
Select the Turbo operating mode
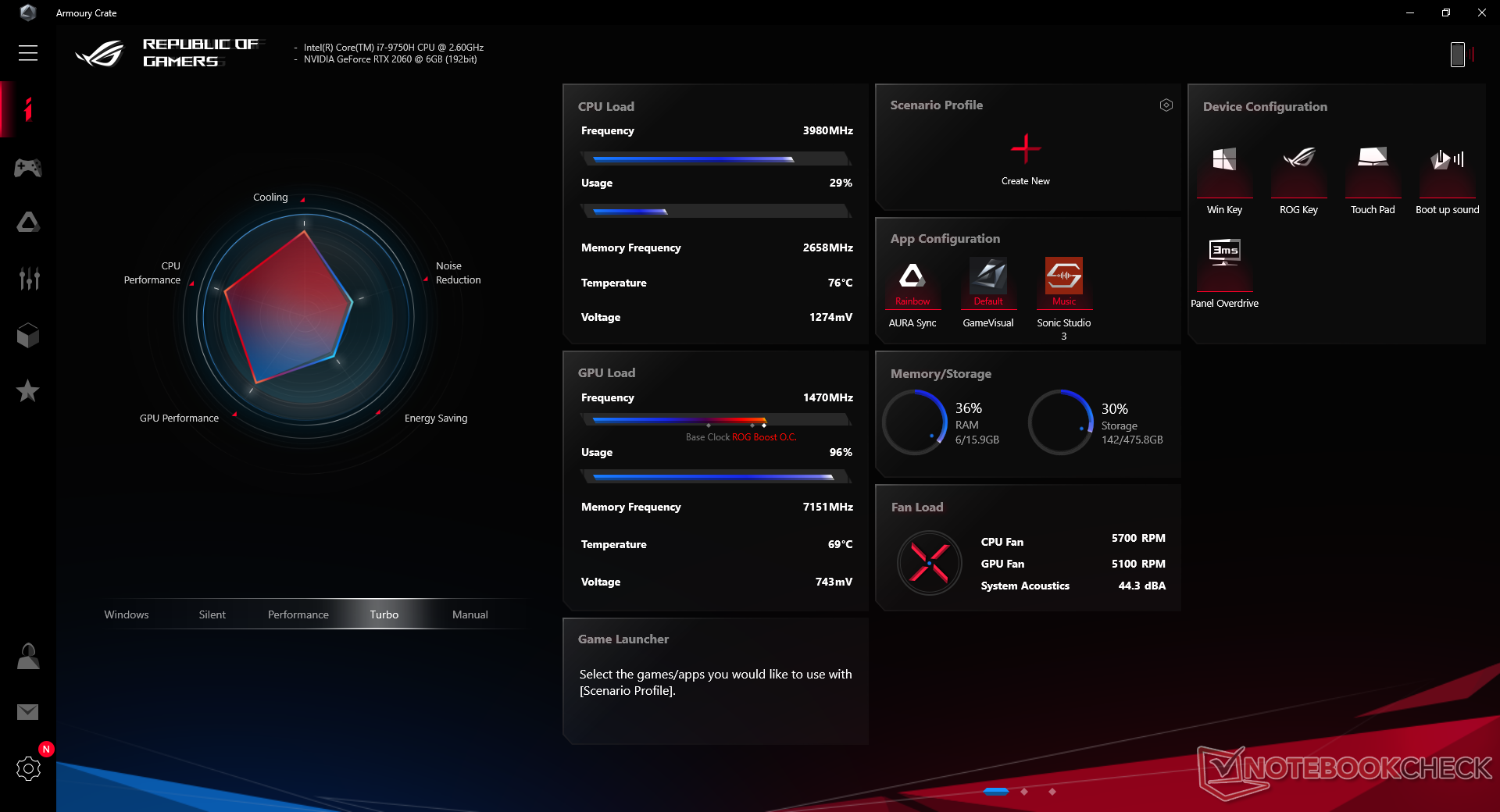click(384, 614)
